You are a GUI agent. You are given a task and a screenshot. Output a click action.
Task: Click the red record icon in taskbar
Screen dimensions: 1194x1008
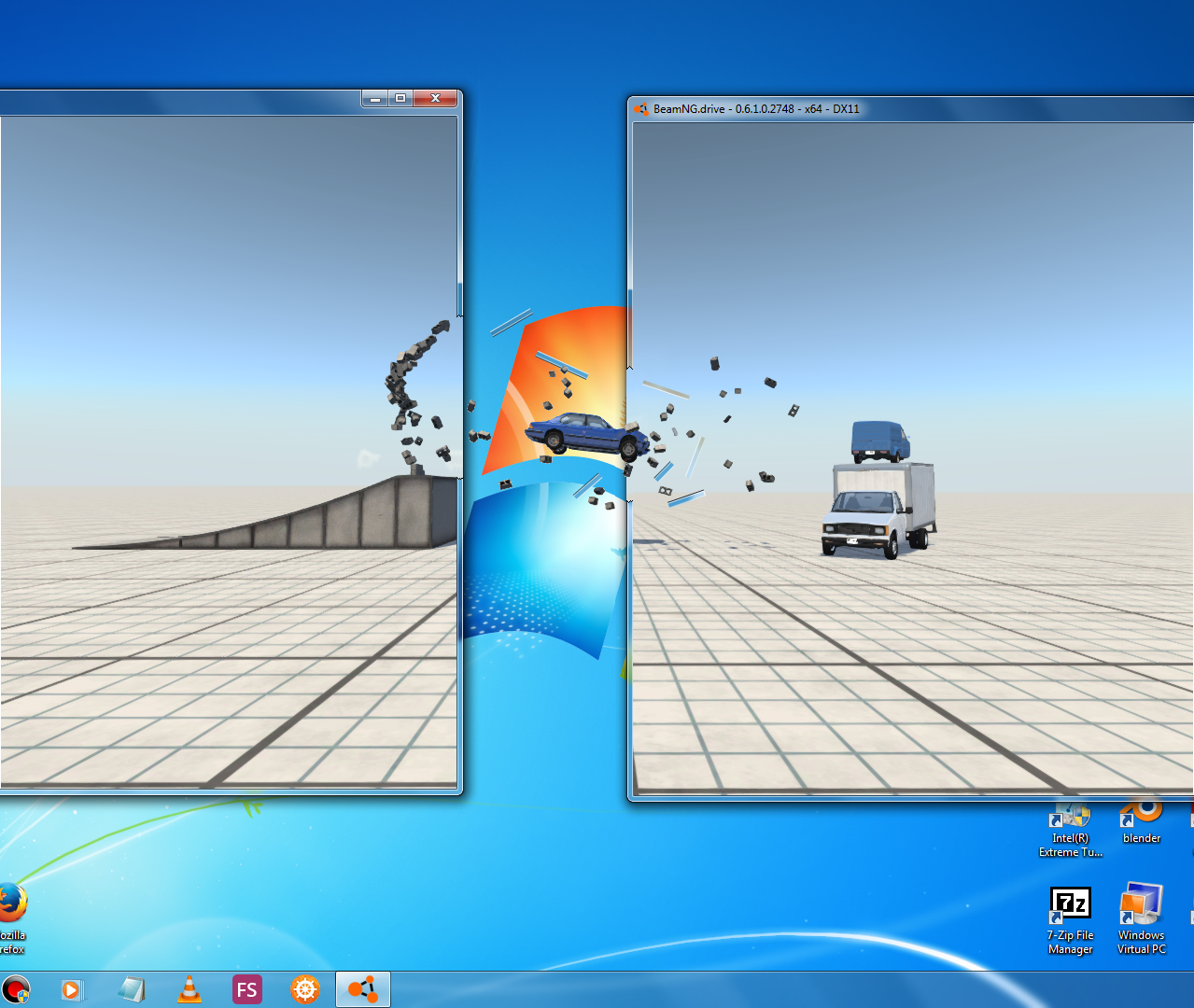pos(15,989)
